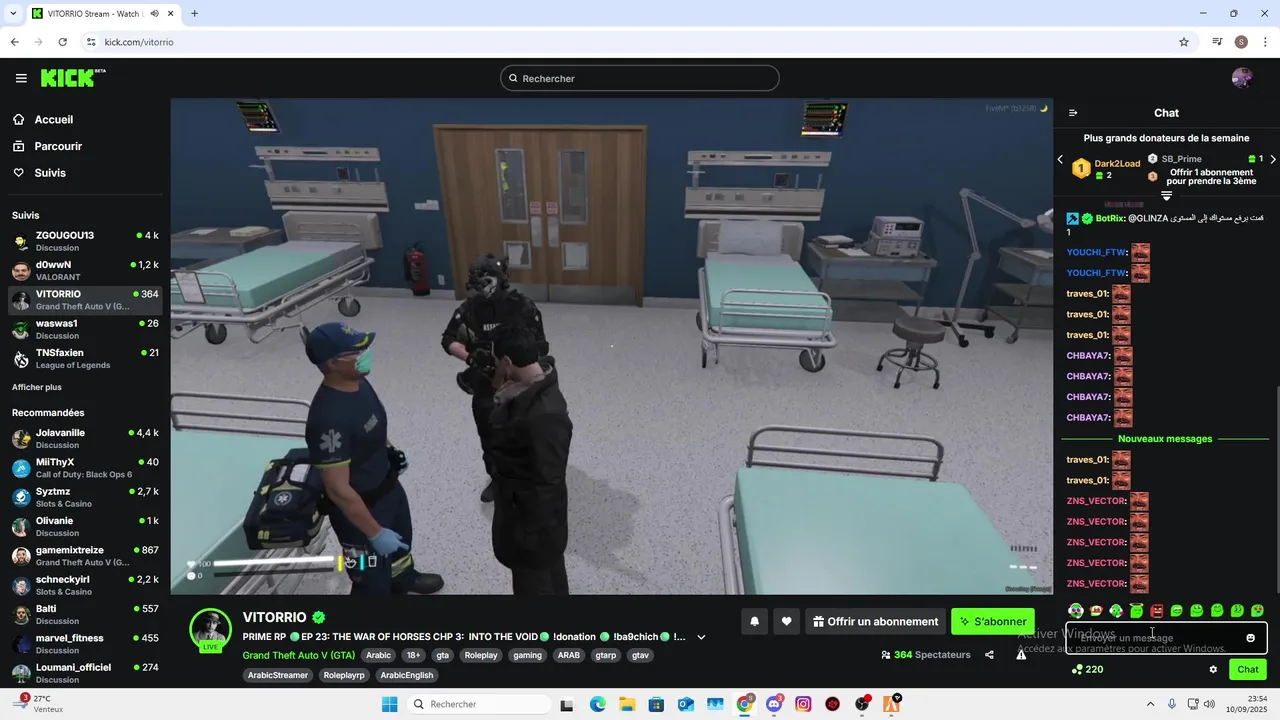Open the hamburger menu beside the Kick logo

coord(21,78)
